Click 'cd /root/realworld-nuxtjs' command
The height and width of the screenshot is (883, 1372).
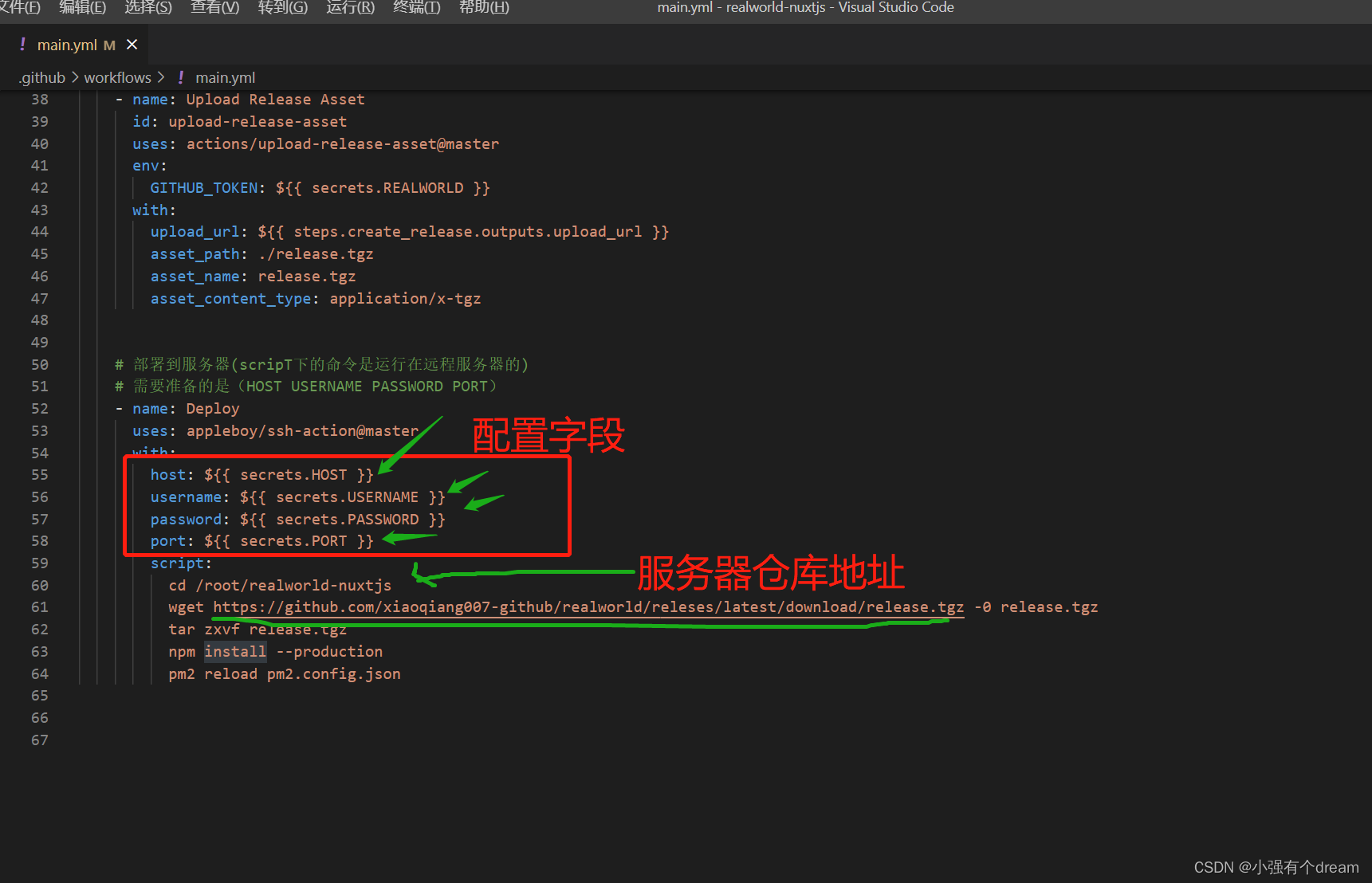(x=280, y=586)
